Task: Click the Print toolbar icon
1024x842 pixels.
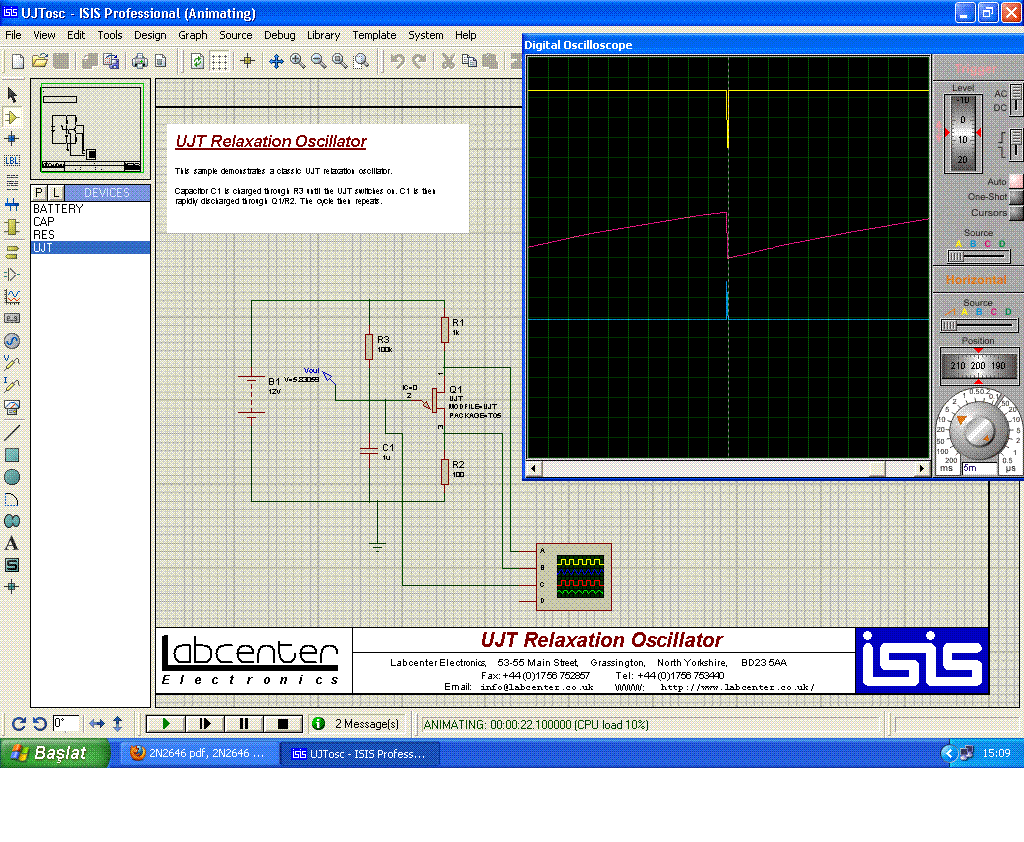Action: click(140, 61)
